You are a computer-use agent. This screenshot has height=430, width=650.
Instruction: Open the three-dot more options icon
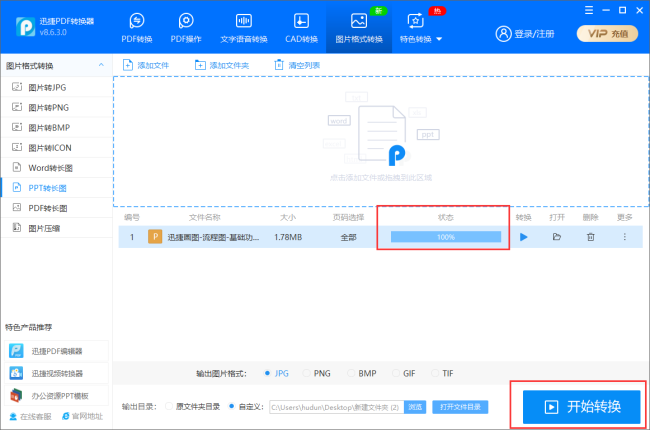click(624, 237)
